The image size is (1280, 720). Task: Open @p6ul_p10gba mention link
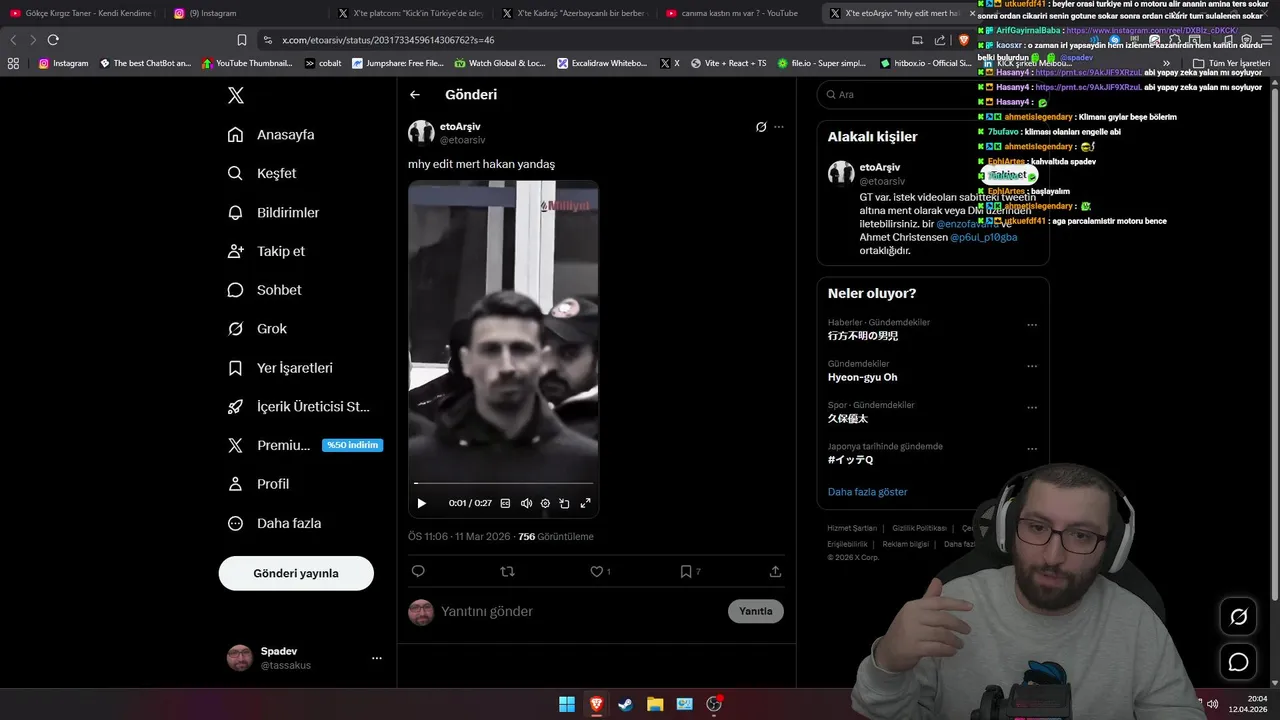984,237
